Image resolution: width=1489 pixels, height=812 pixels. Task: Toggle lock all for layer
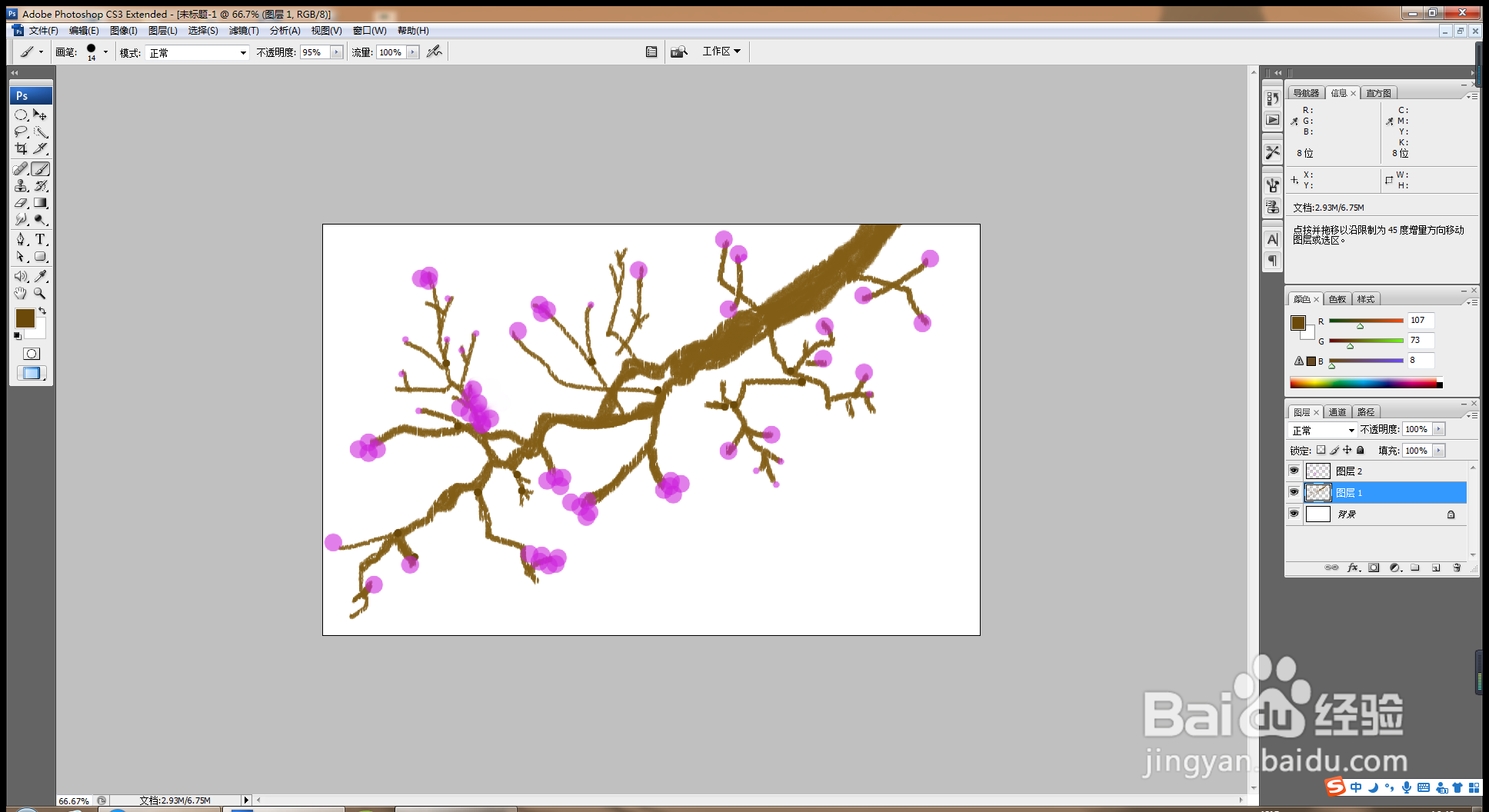click(1361, 450)
